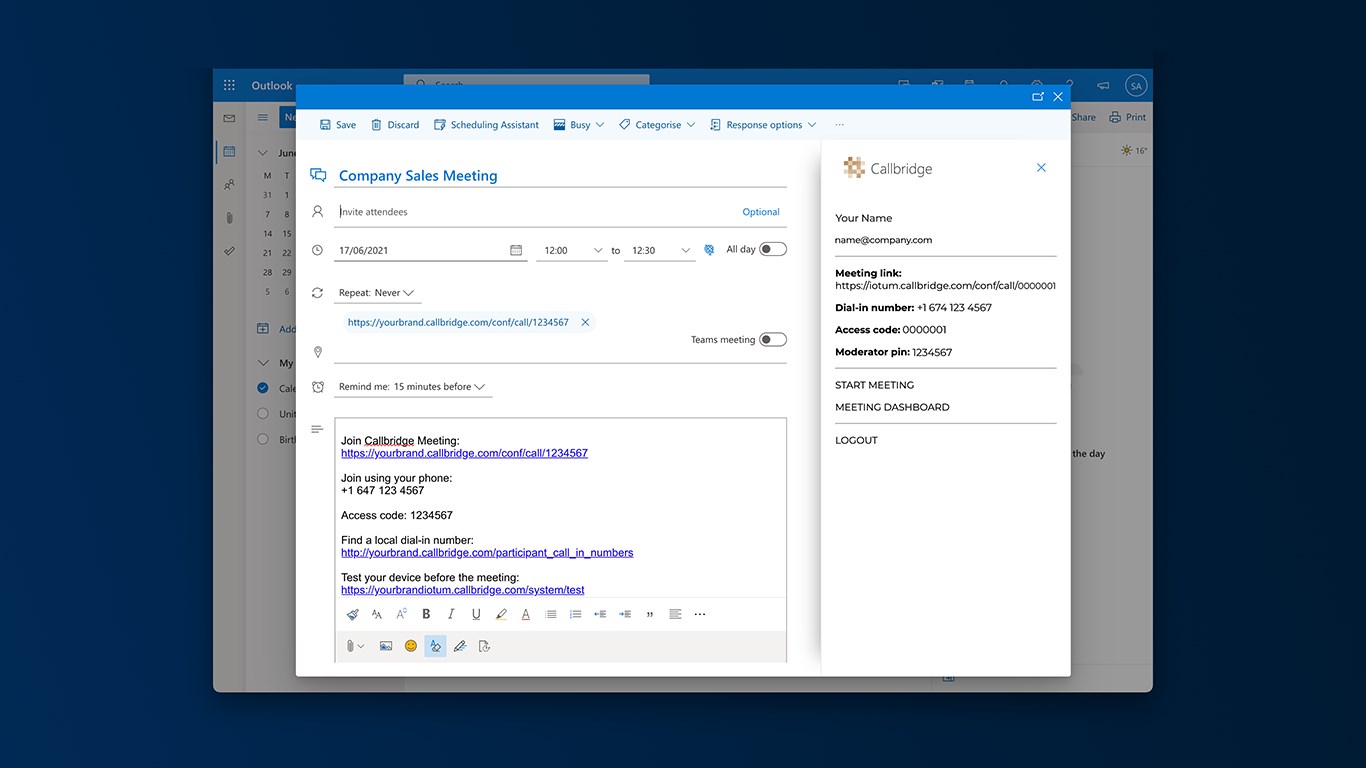Save the meeting event

click(x=338, y=125)
